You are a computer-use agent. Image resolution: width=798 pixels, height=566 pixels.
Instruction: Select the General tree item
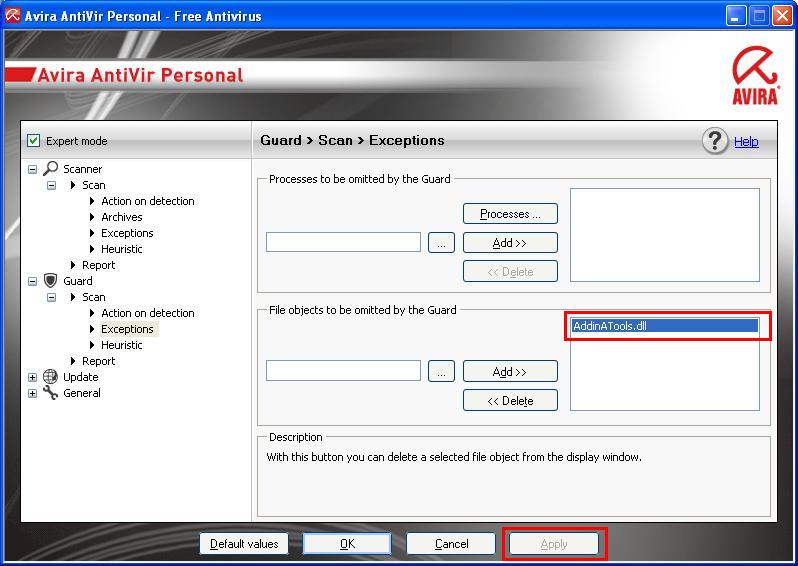pyautogui.click(x=81, y=393)
